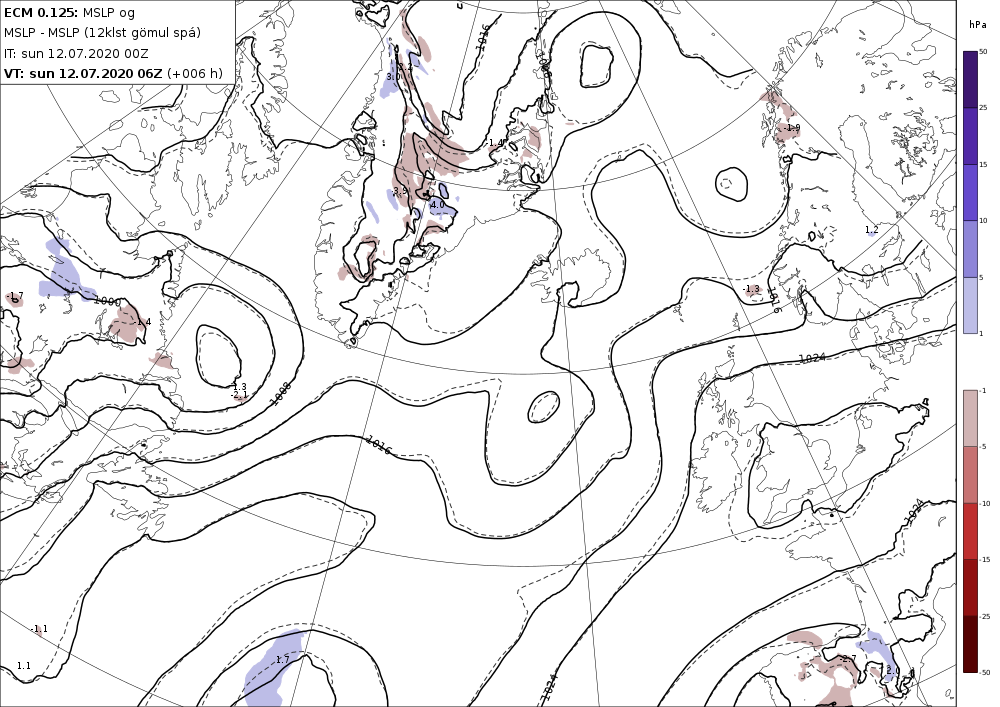Click the 'IT: sun 12.07.2020 00Z' initial time line
This screenshot has width=1000, height=707.
coord(76,53)
